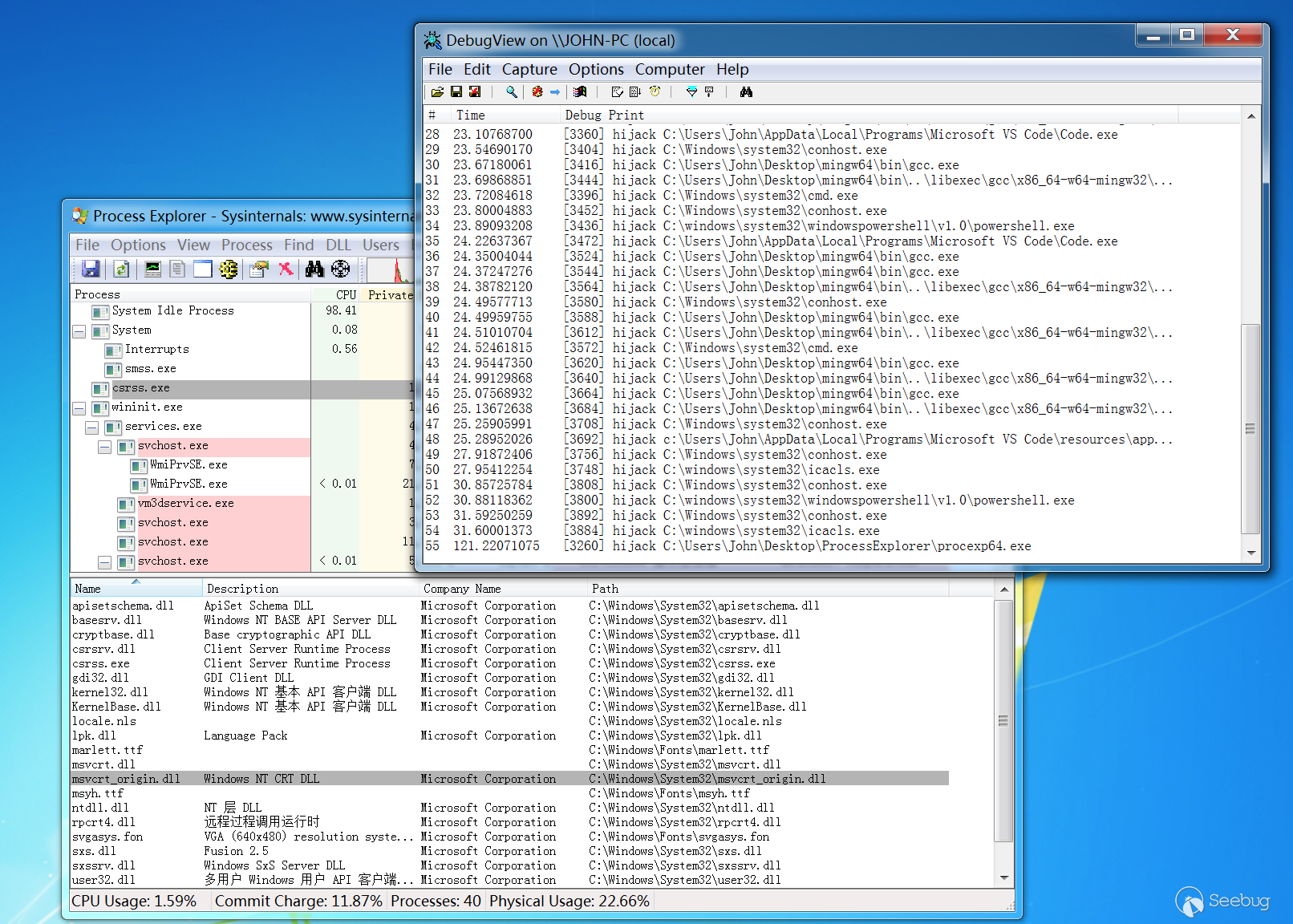Click the Open log file icon in DebugView
Viewport: 1293px width, 924px height.
437,92
